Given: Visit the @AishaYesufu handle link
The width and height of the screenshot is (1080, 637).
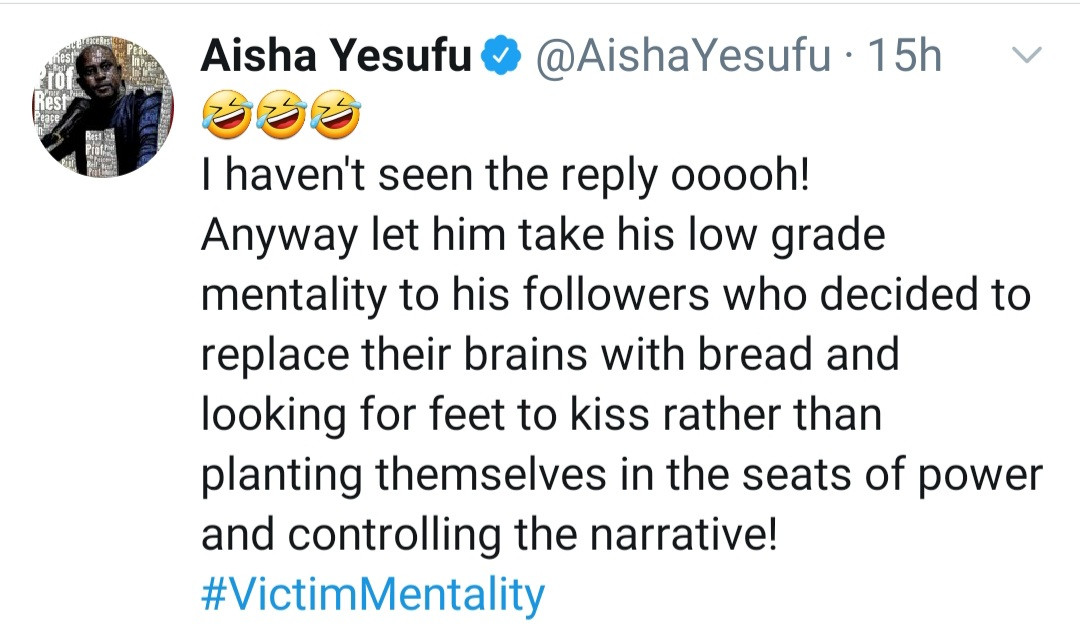Looking at the screenshot, I should click(684, 58).
